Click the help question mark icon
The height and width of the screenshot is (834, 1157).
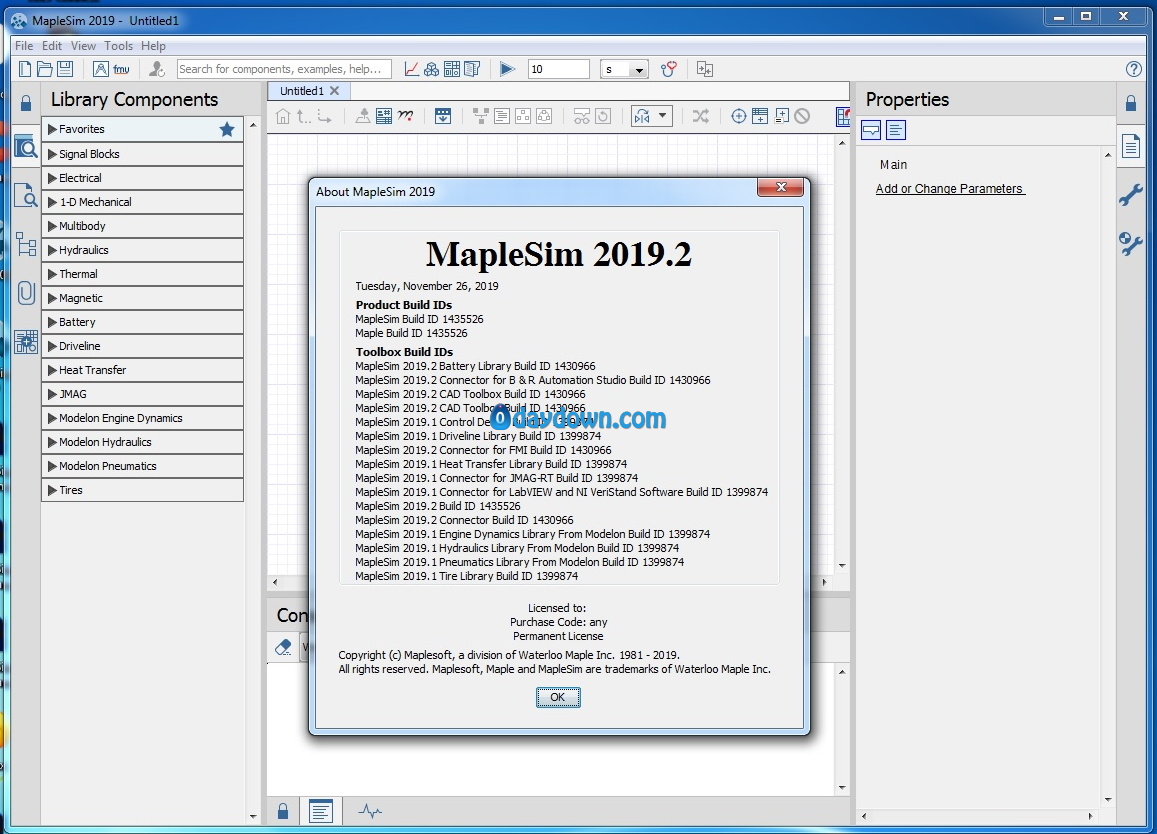pyautogui.click(x=1133, y=69)
